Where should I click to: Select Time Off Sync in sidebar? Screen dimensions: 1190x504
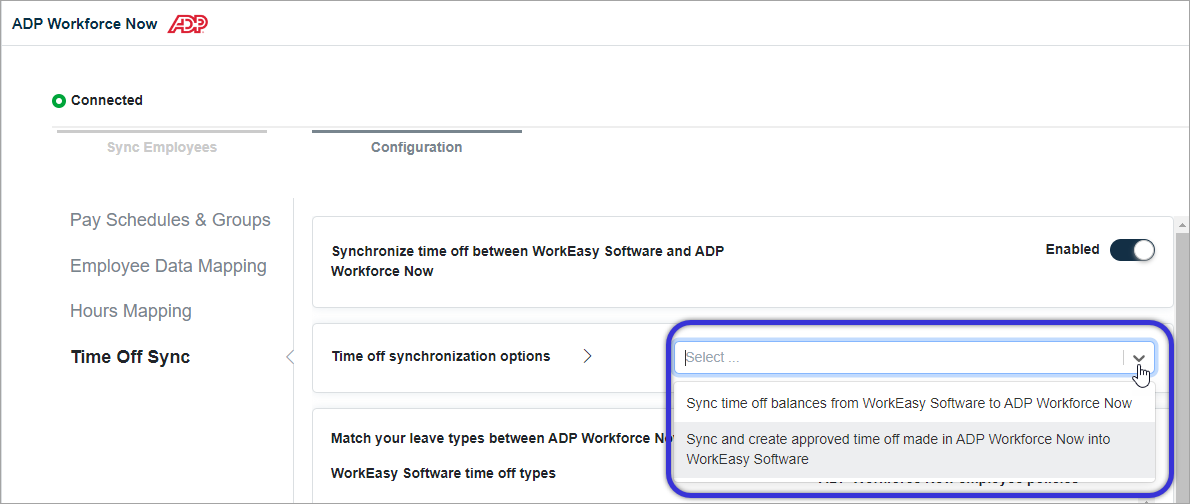point(130,357)
